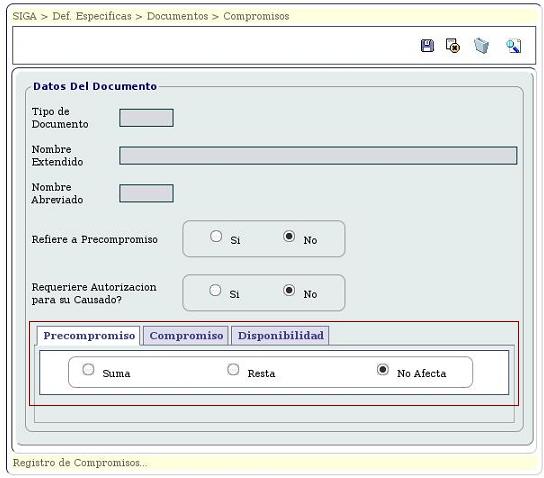Select No for Requeriere Autorizacion para su Causado

[289, 290]
